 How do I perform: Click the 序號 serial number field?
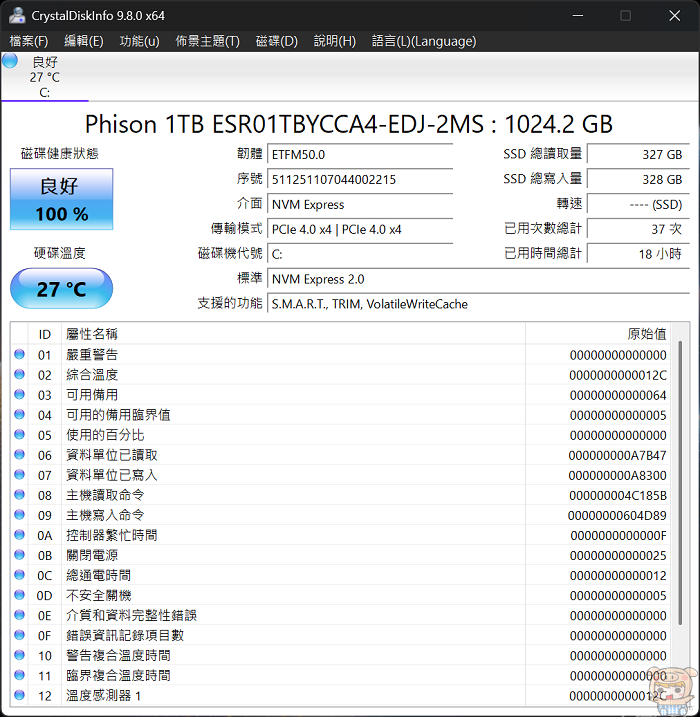click(x=360, y=180)
